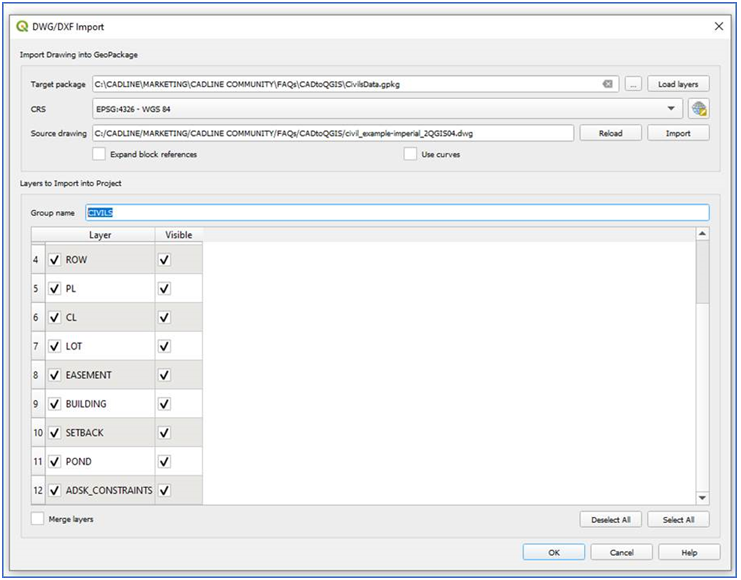Click the BUILDING layer name text
Screen dimensions: 741x580
[x=86, y=404]
